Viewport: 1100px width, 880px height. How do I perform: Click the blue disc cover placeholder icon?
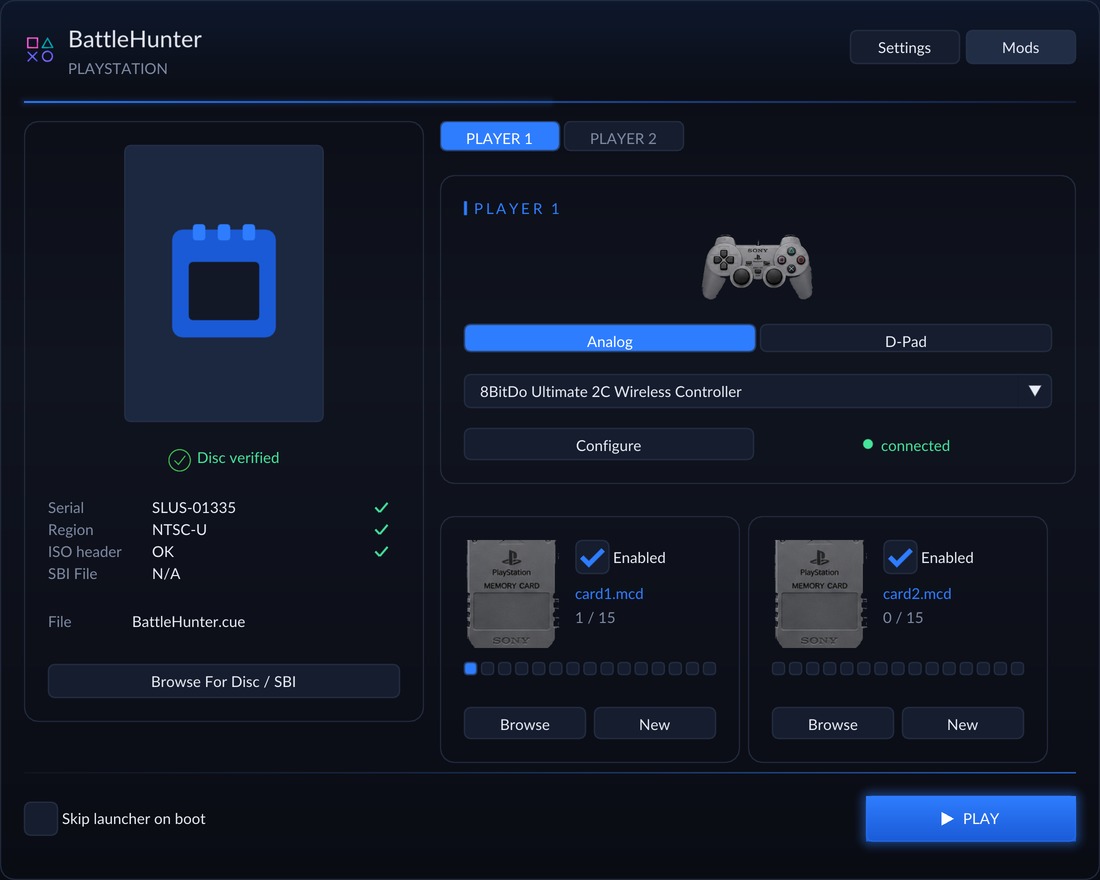[x=224, y=281]
